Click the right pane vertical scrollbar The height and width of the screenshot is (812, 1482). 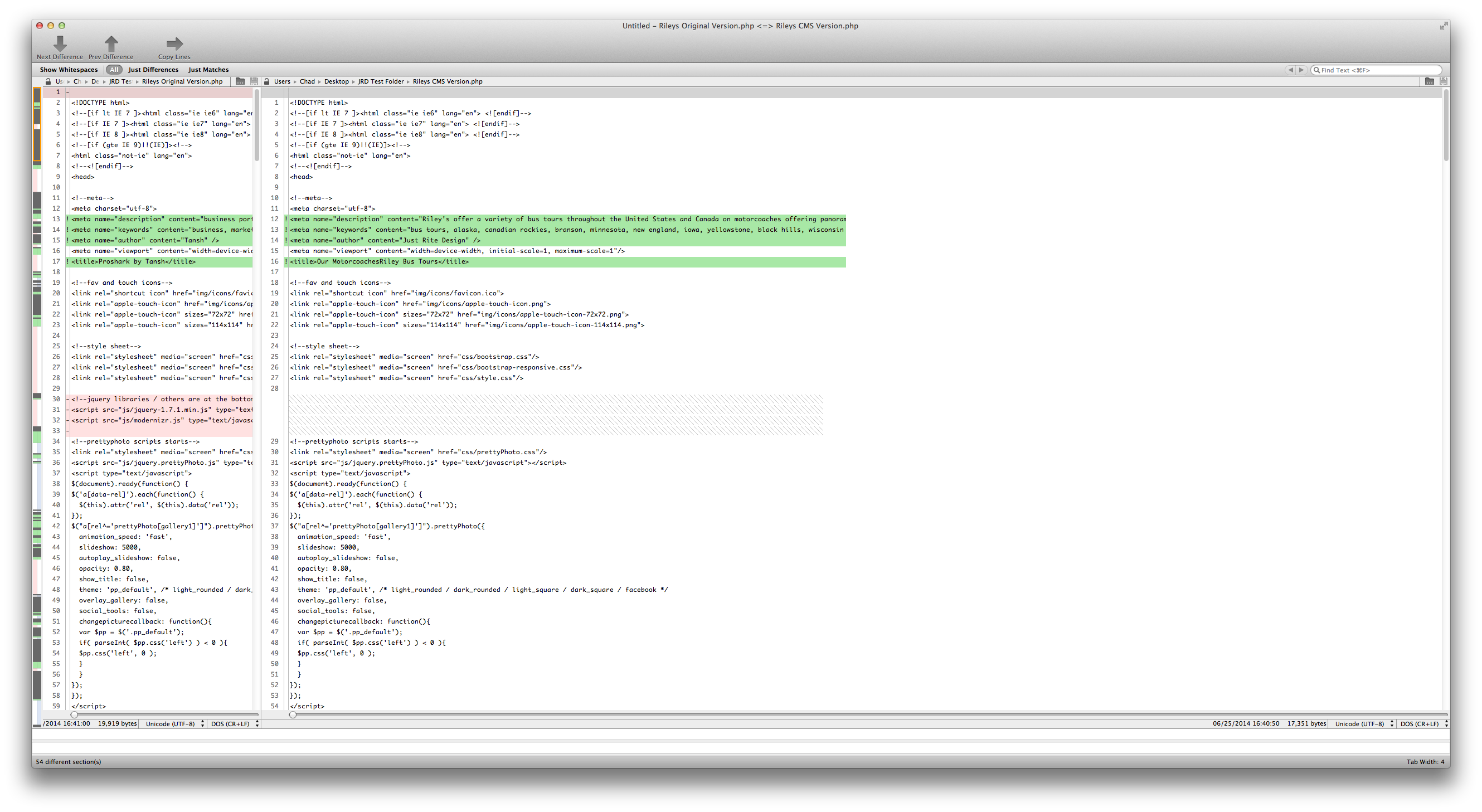(x=1446, y=125)
